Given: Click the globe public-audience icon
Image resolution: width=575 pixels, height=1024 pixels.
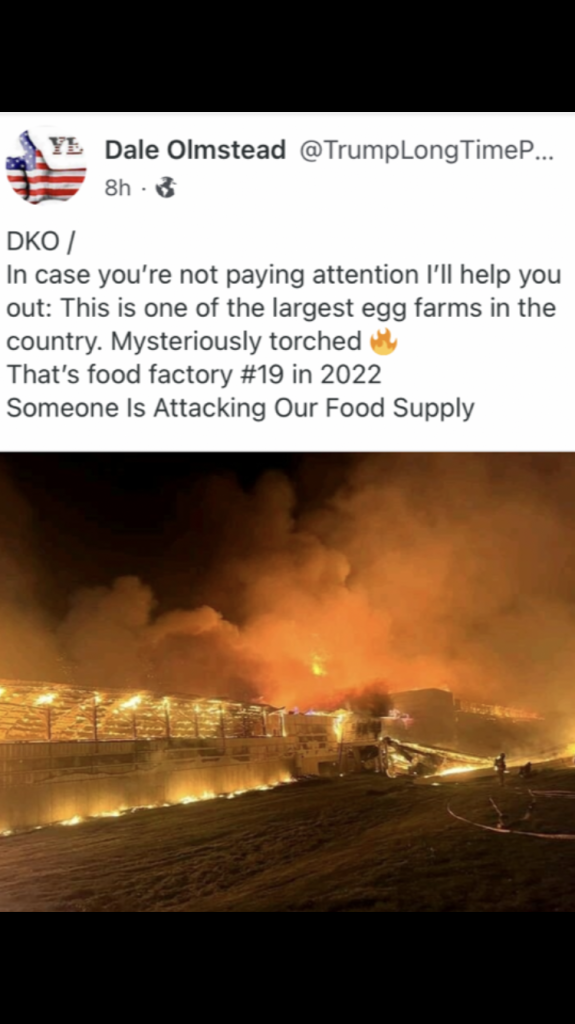Looking at the screenshot, I should (167, 188).
